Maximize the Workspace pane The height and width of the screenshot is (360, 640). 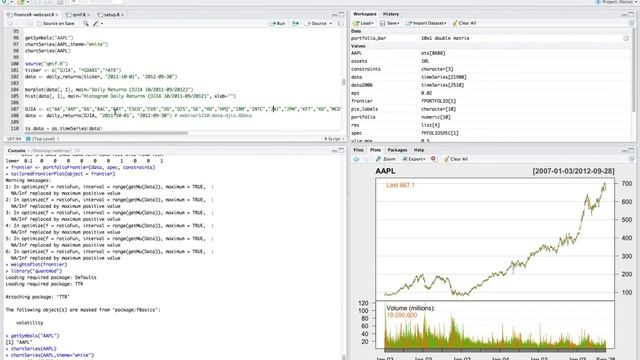pos(631,14)
